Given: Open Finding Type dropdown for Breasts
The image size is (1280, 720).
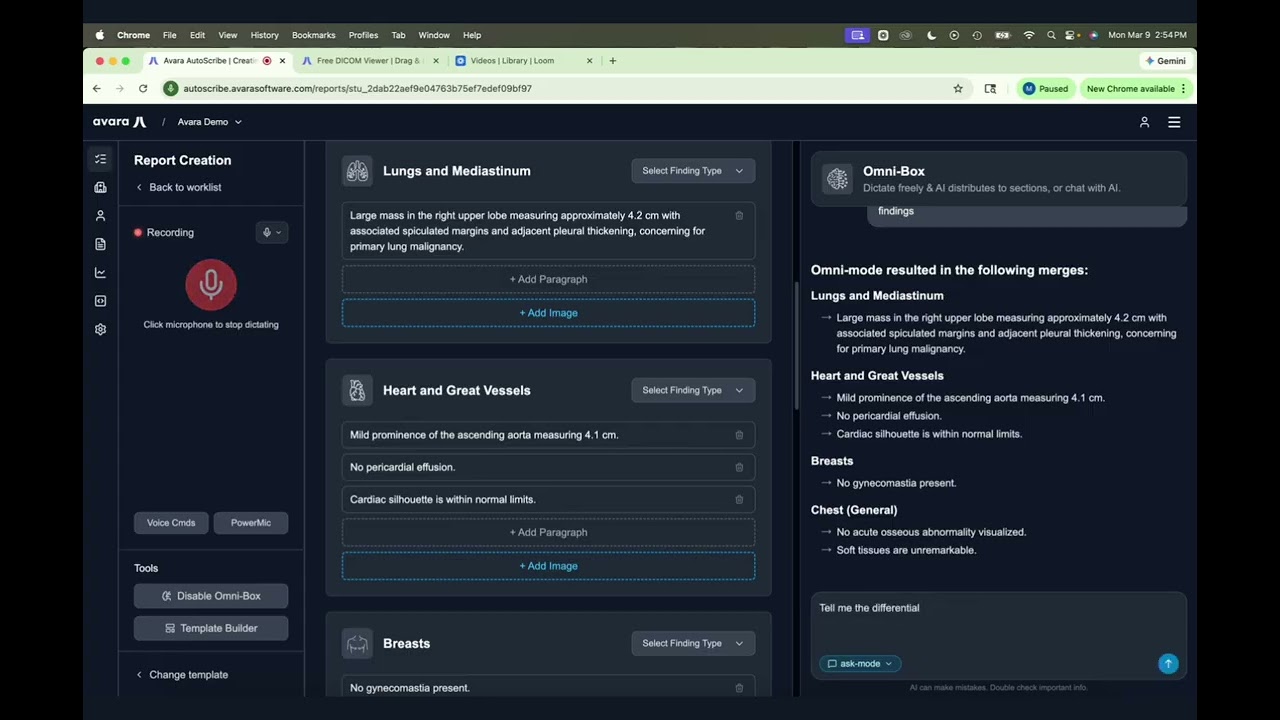Looking at the screenshot, I should pos(693,643).
